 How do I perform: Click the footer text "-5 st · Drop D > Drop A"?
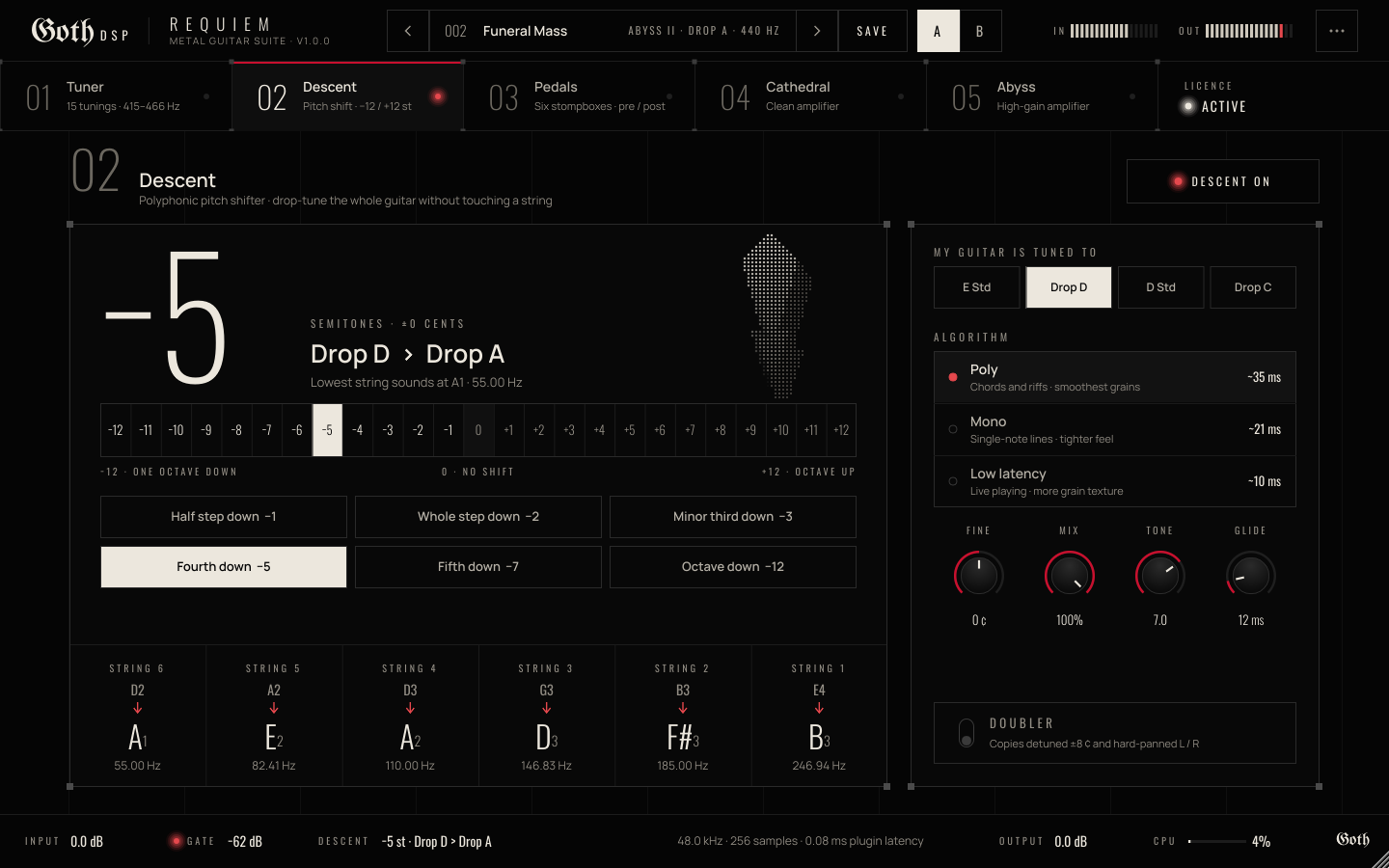[x=437, y=841]
